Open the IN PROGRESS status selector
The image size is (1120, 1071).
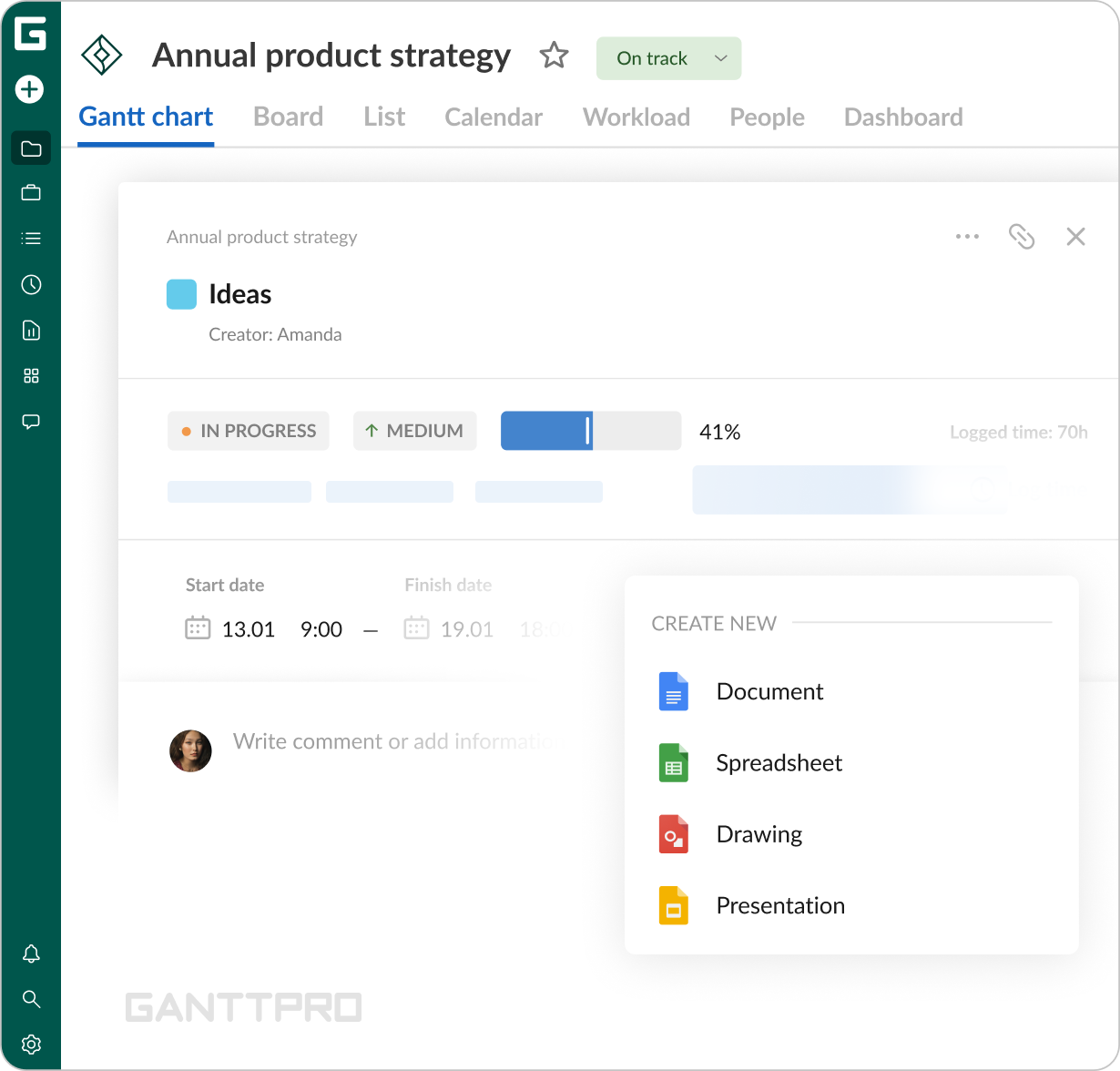(248, 431)
